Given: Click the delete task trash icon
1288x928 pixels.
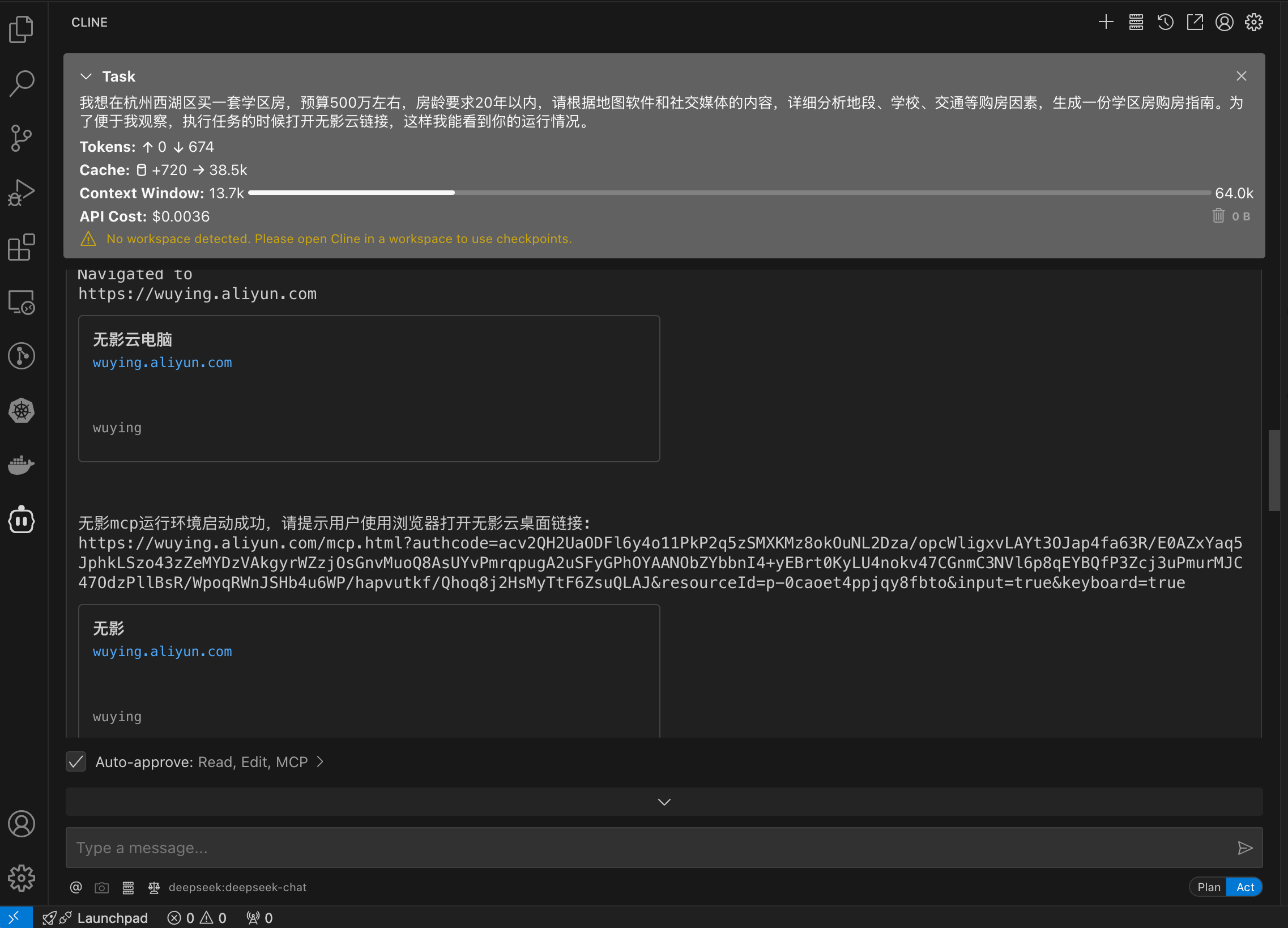Looking at the screenshot, I should 1218,216.
